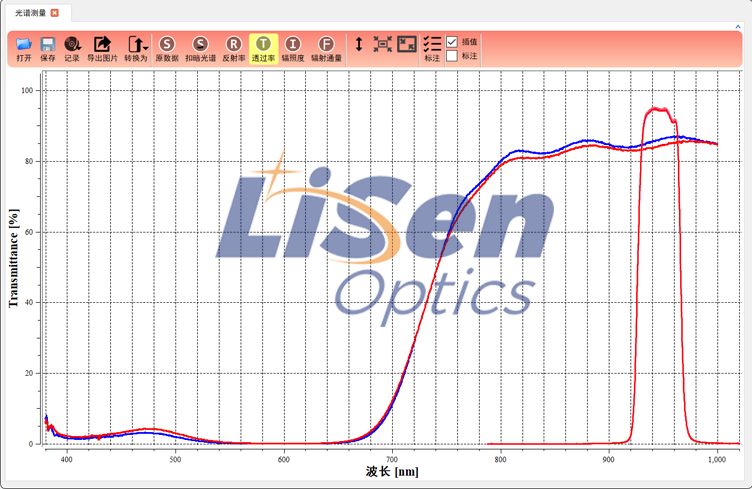
Task: Click the 波长 [nm] axis label
Action: pos(392,472)
